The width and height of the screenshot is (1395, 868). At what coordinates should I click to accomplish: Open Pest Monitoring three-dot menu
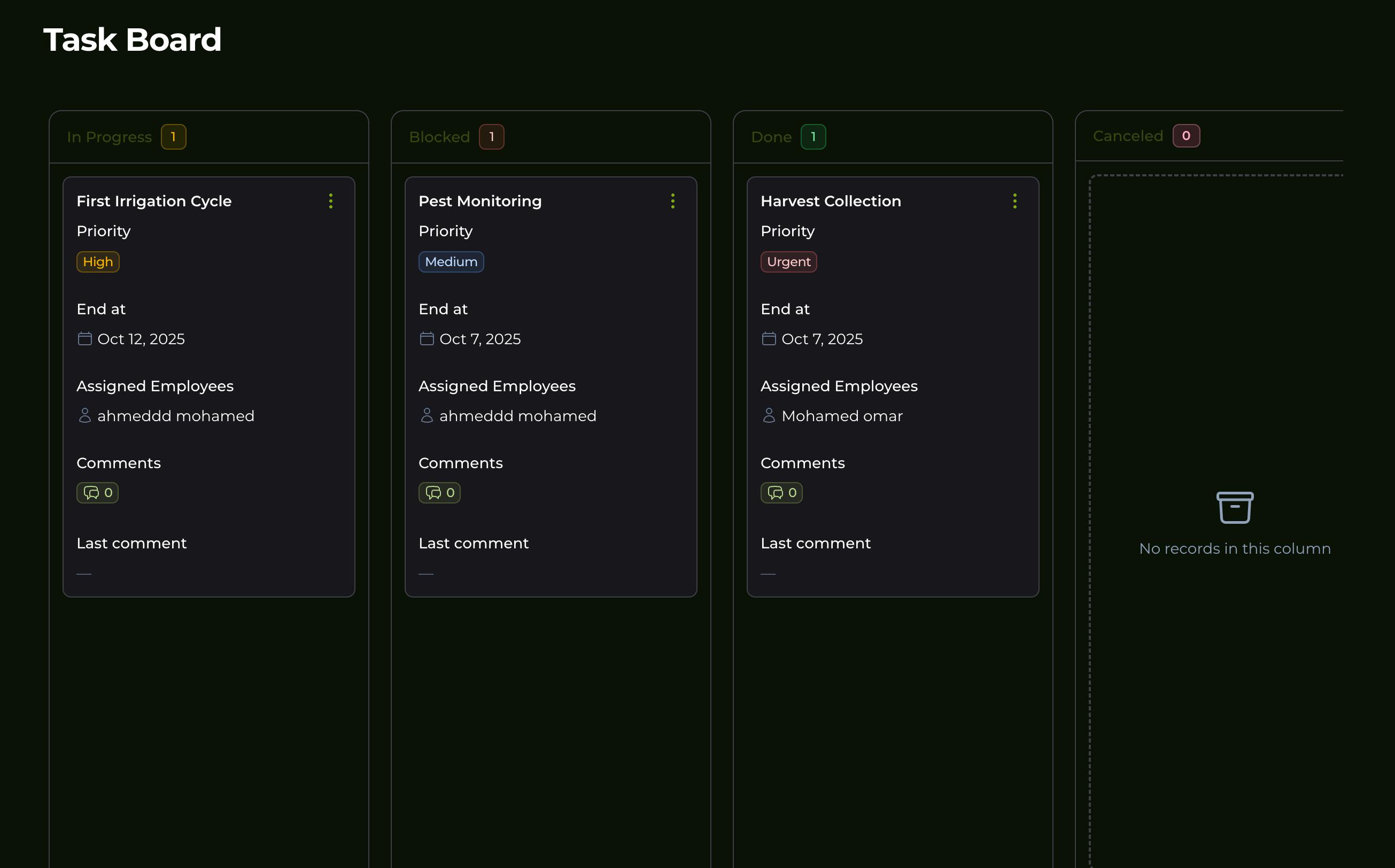click(673, 201)
